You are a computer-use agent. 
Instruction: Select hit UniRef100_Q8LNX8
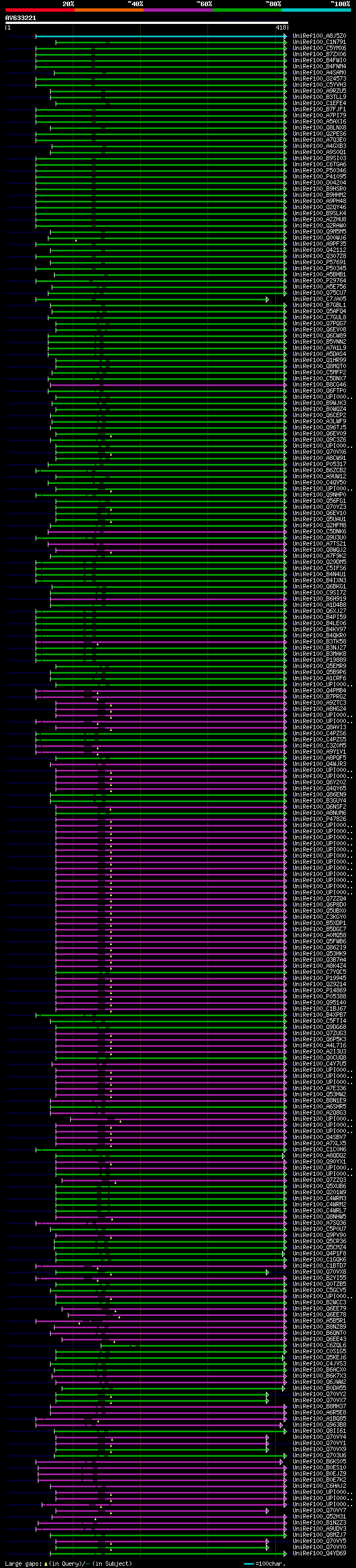click(319, 128)
